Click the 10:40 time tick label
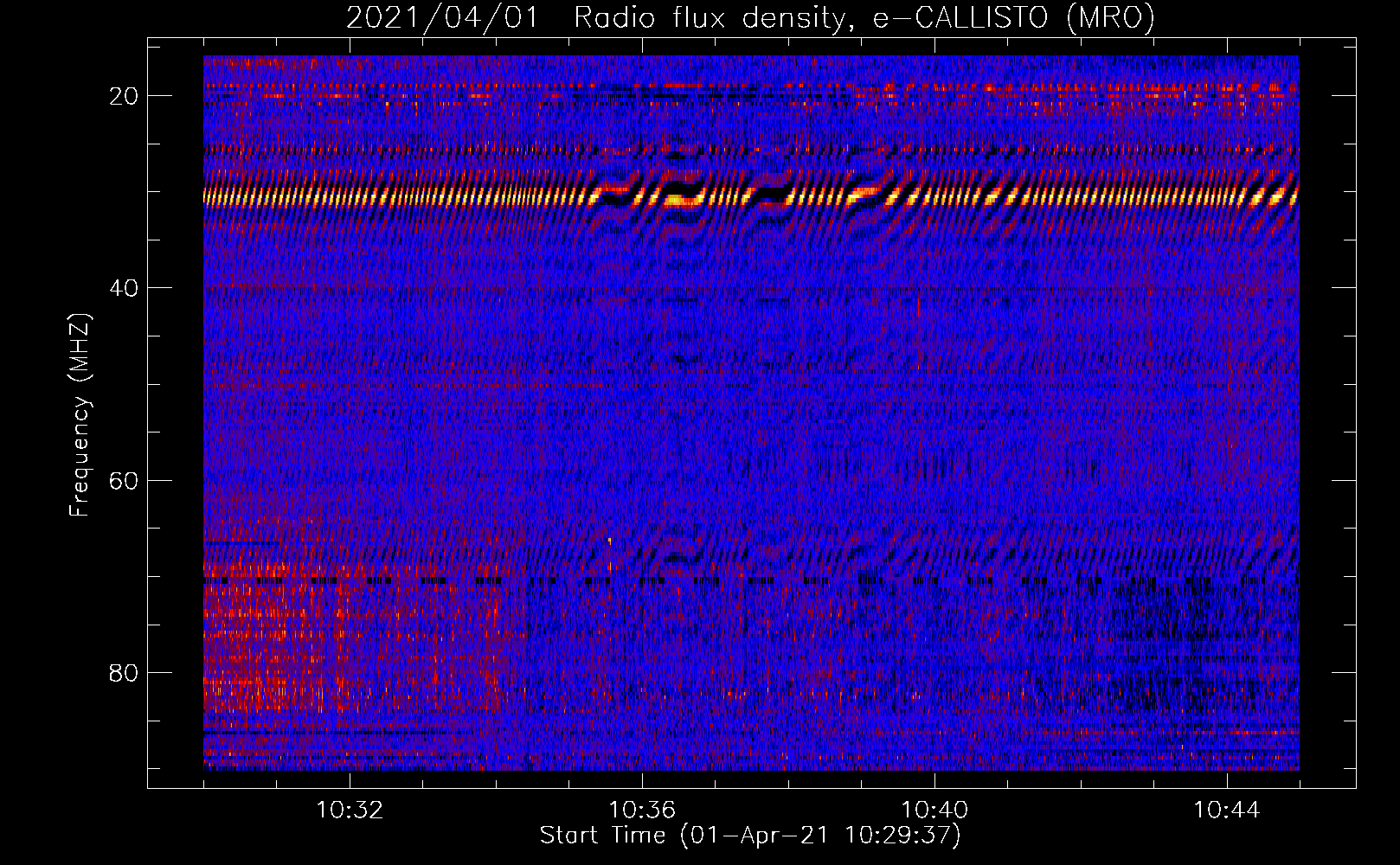 point(934,811)
